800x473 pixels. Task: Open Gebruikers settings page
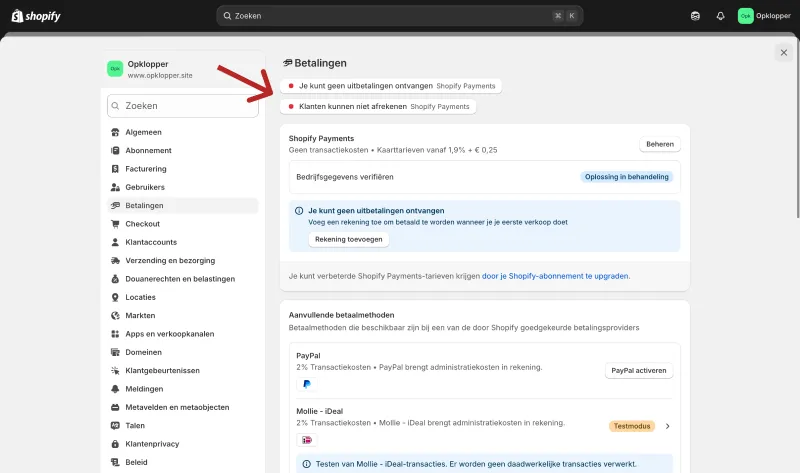[183, 187]
